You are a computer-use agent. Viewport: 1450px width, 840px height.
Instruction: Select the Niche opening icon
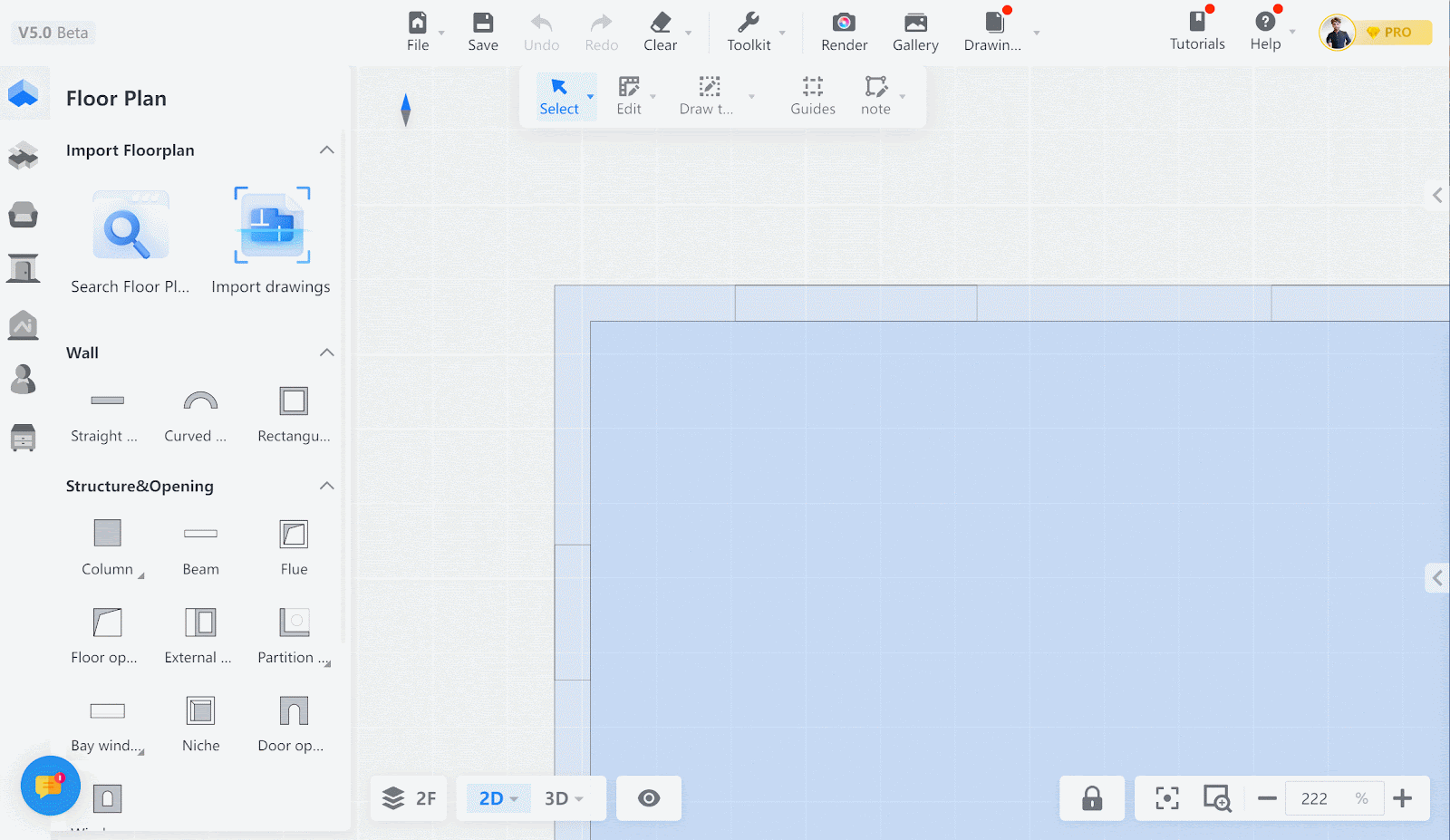point(200,711)
